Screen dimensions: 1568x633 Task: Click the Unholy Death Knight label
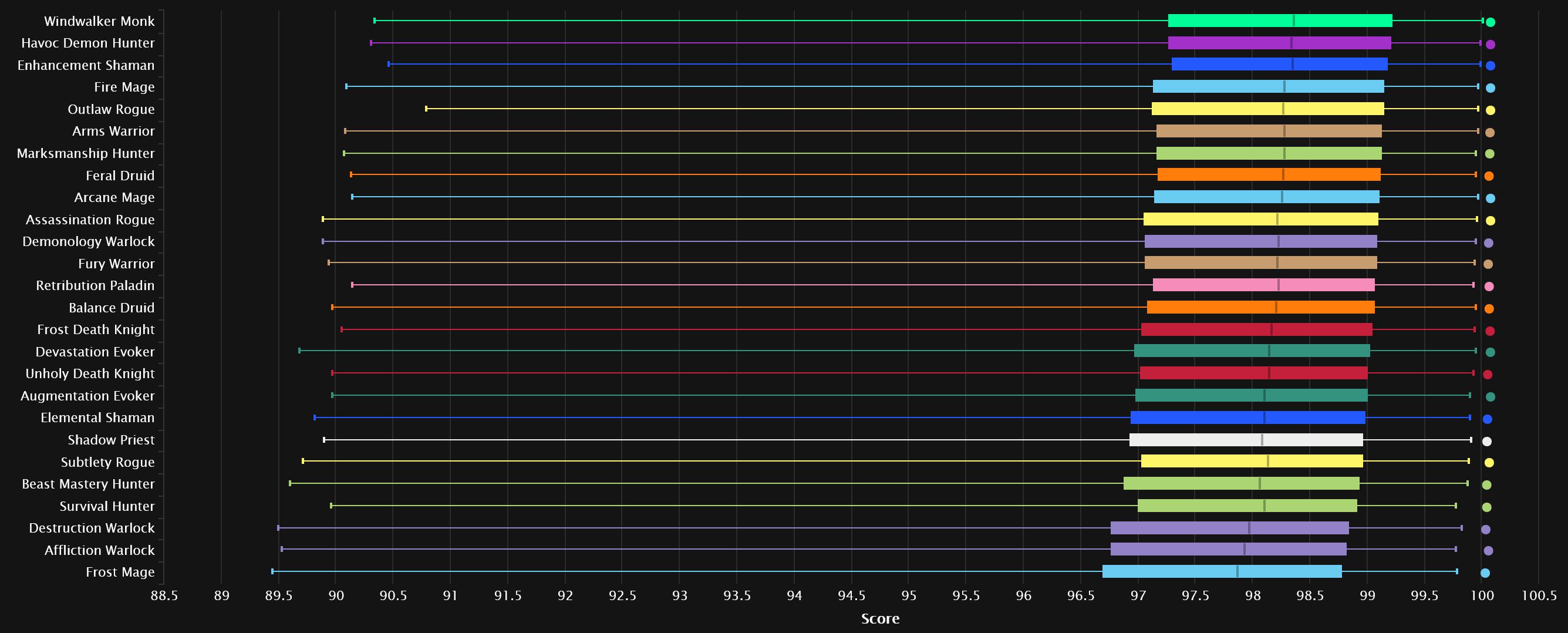90,373
